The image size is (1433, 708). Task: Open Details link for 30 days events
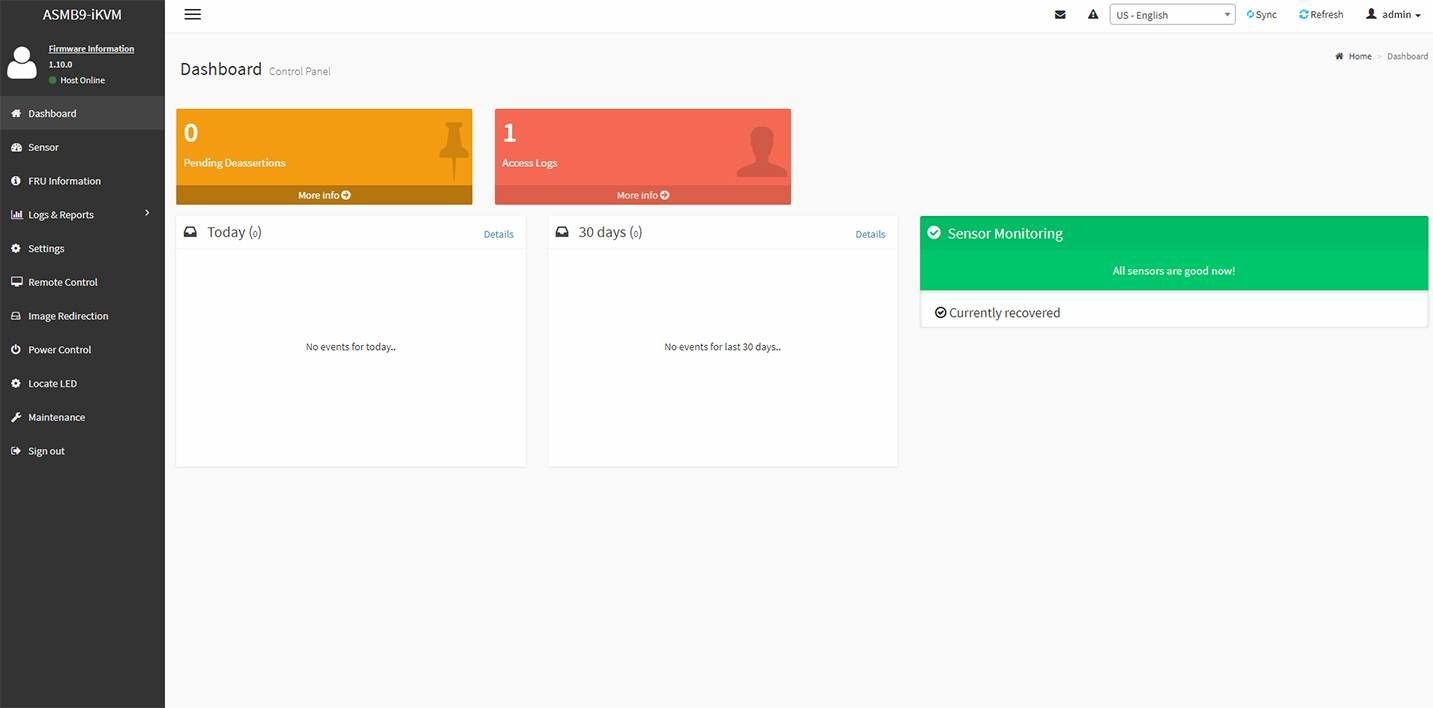(x=870, y=234)
